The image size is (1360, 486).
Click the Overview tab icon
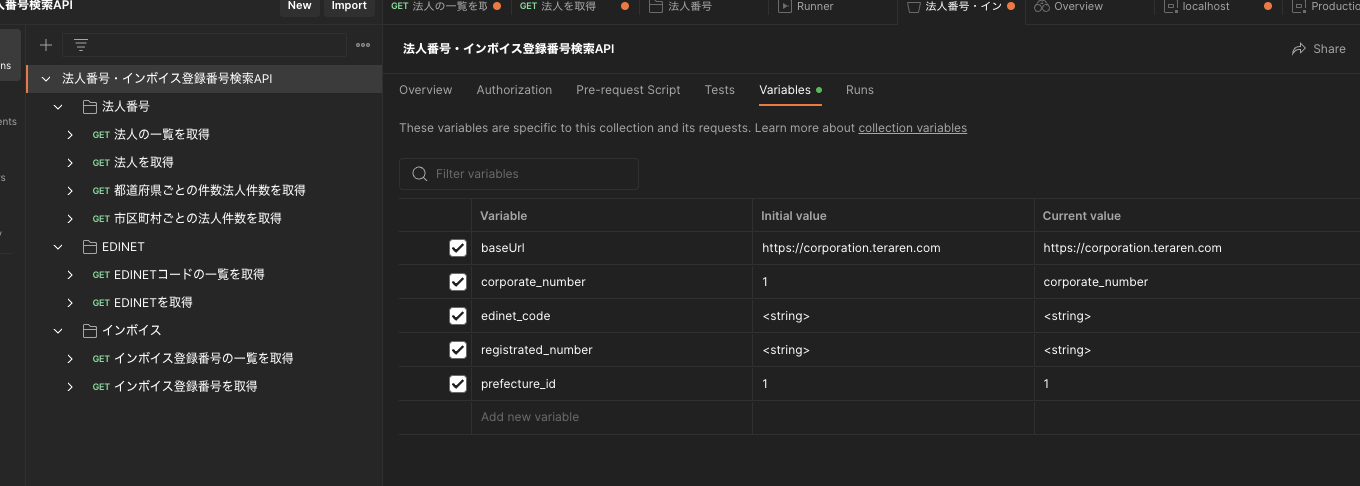click(x=1042, y=6)
